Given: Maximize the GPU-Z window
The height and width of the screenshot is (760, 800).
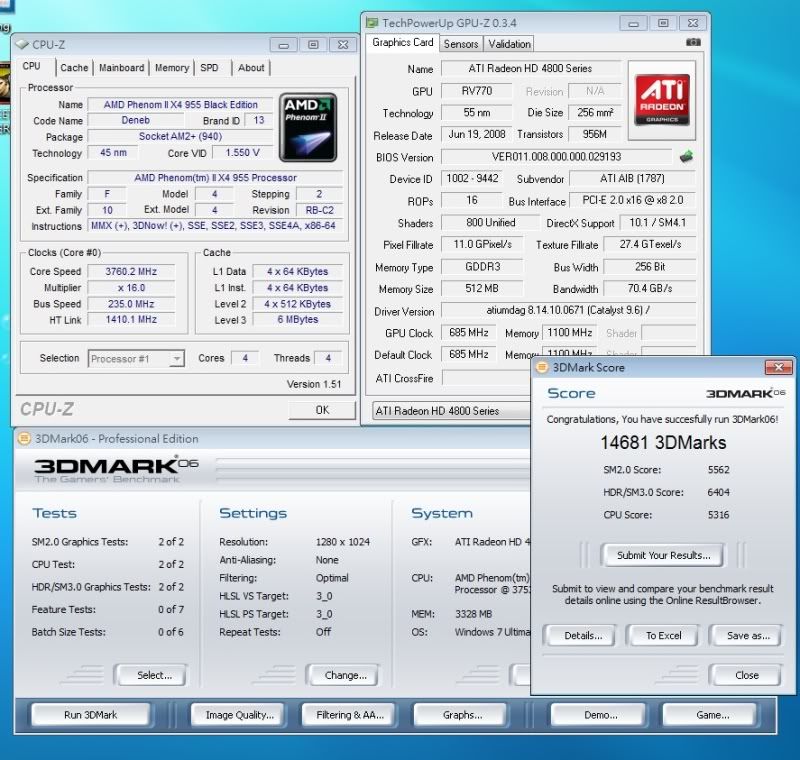Looking at the screenshot, I should click(x=663, y=23).
